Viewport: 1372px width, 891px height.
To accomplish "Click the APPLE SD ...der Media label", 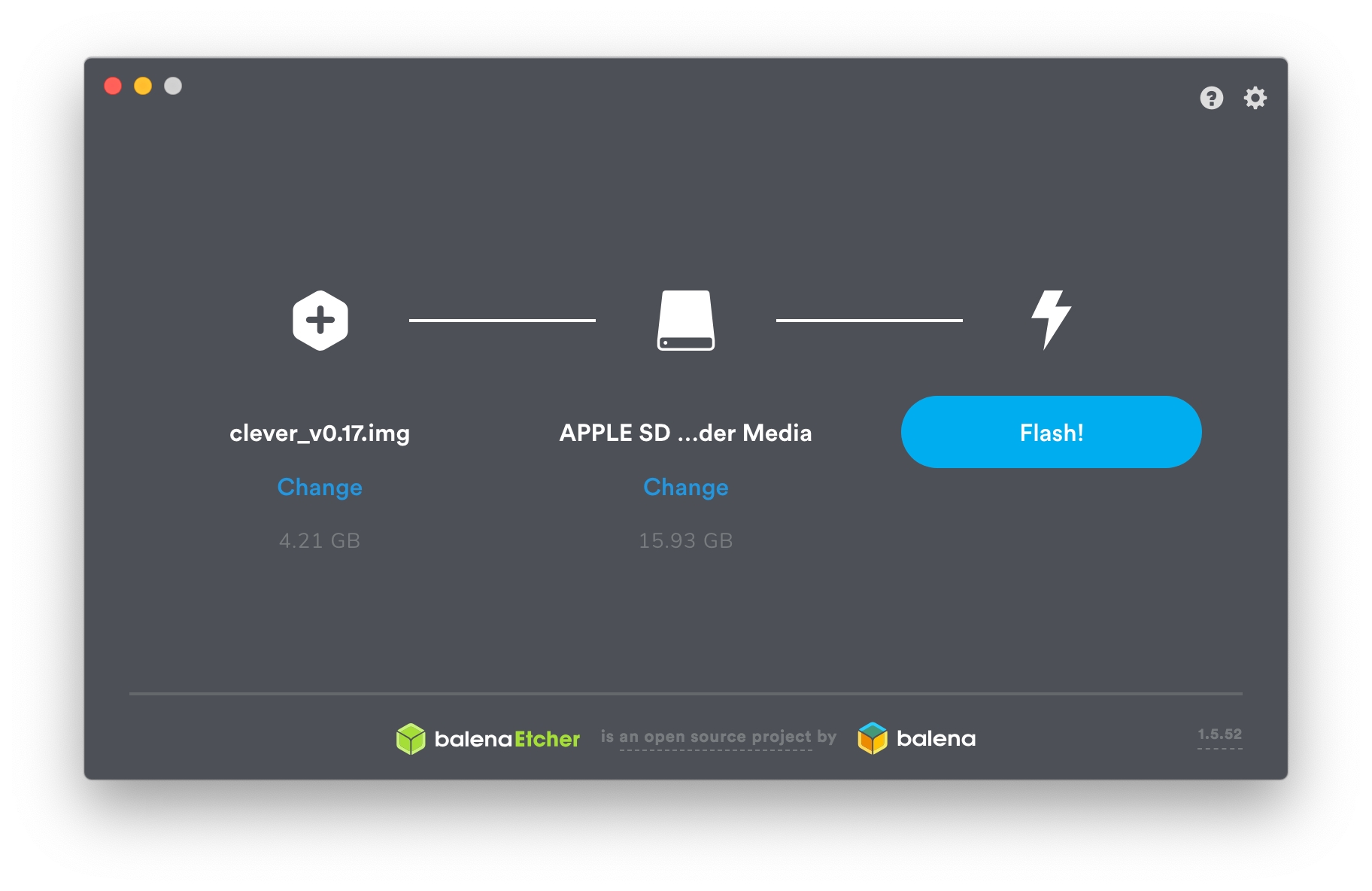I will [x=685, y=433].
